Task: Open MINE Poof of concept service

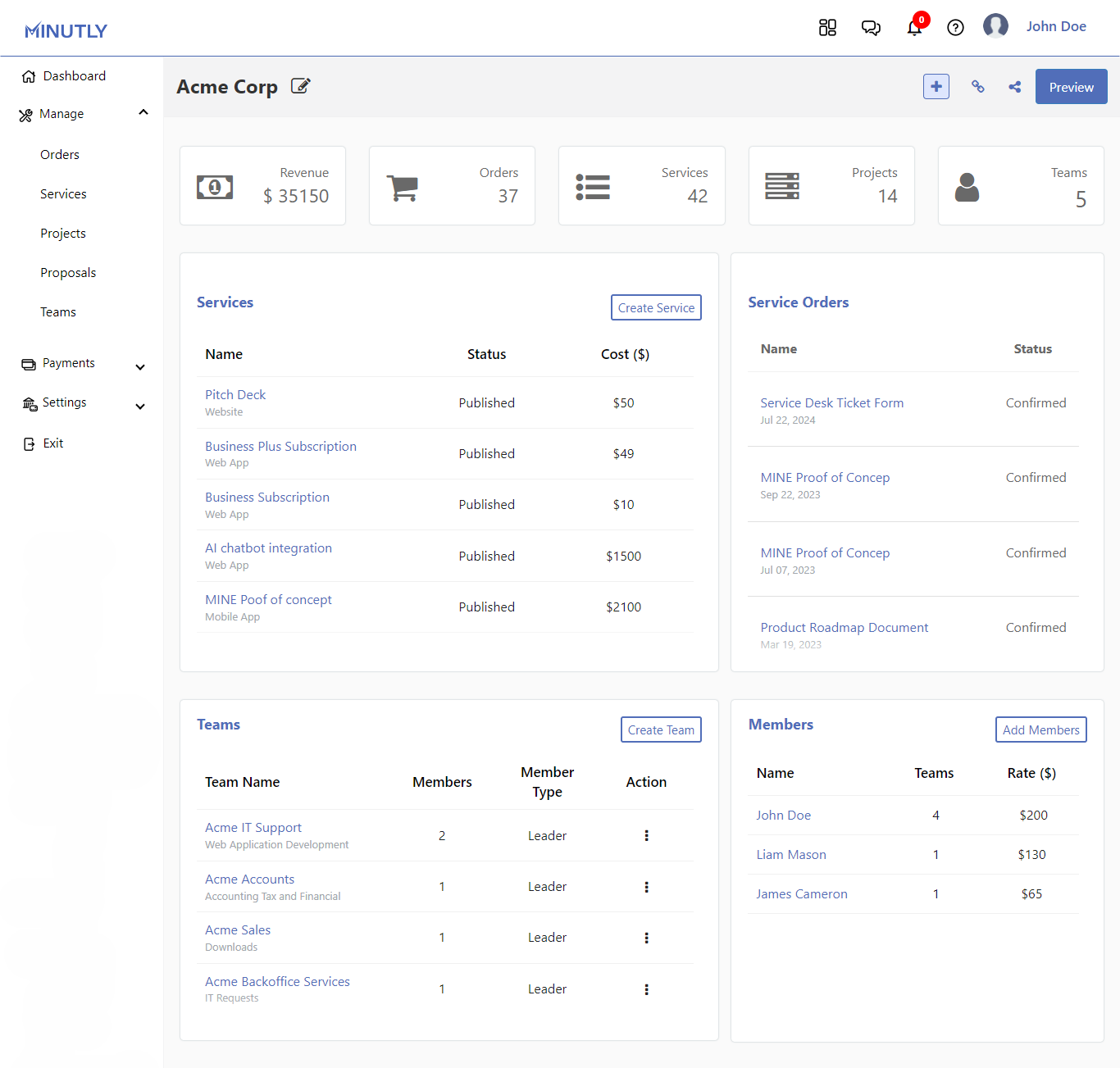Action: 268,600
